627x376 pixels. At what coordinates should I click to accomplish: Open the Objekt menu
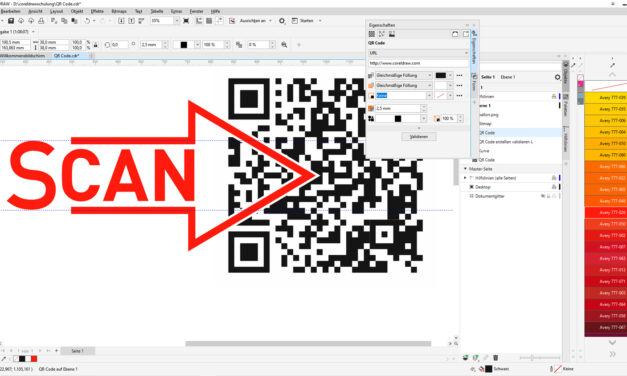[77, 11]
